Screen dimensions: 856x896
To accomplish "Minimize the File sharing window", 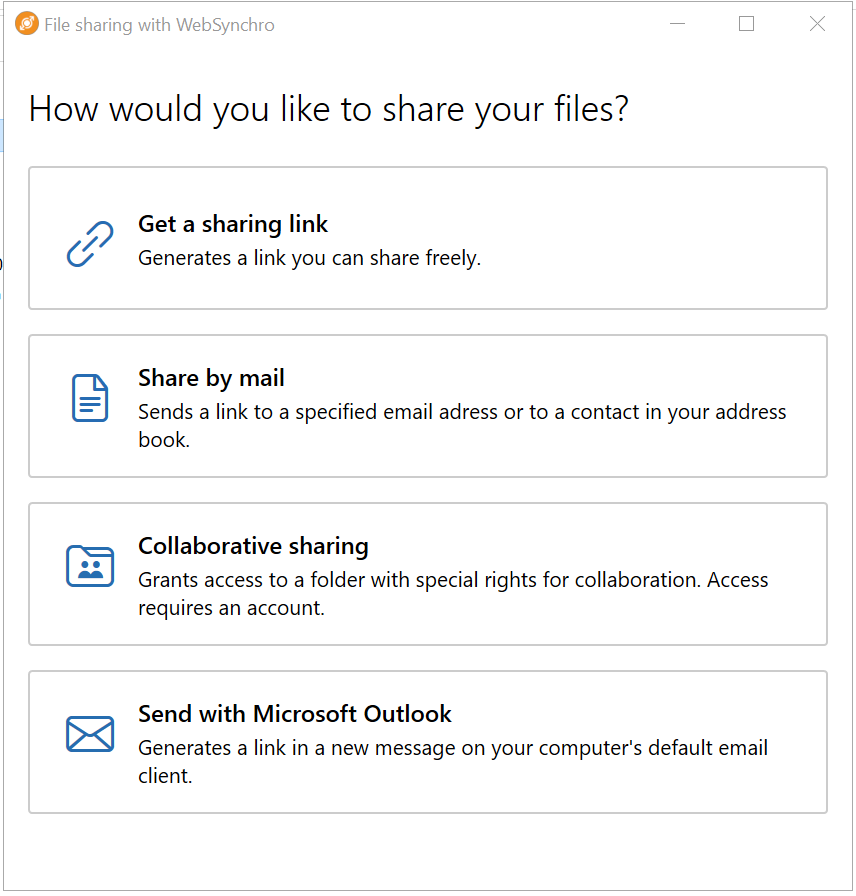I will (x=678, y=24).
